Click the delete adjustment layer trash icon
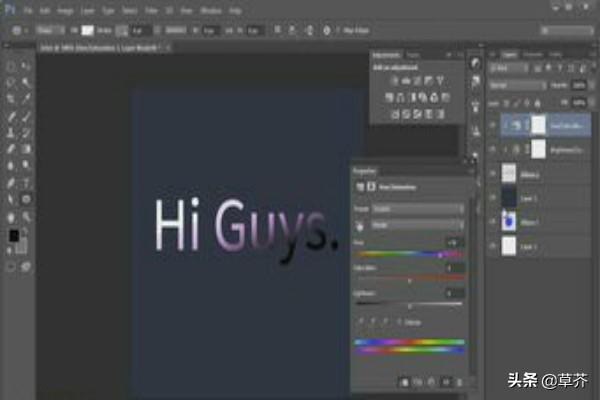Screen dimensions: 600x400 coord(460,382)
